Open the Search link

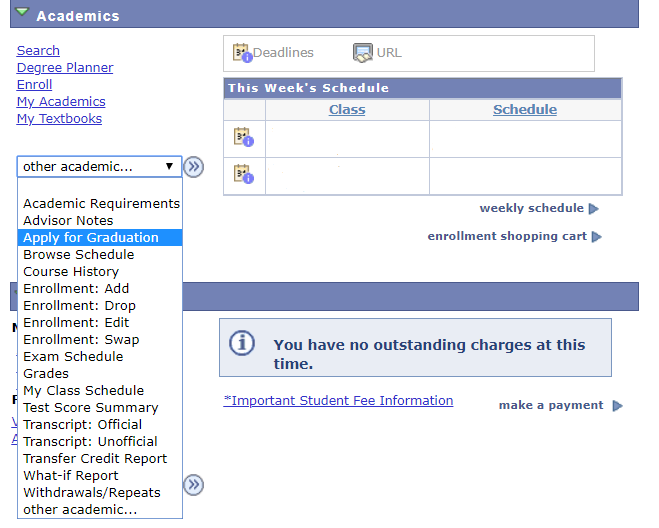pos(38,50)
